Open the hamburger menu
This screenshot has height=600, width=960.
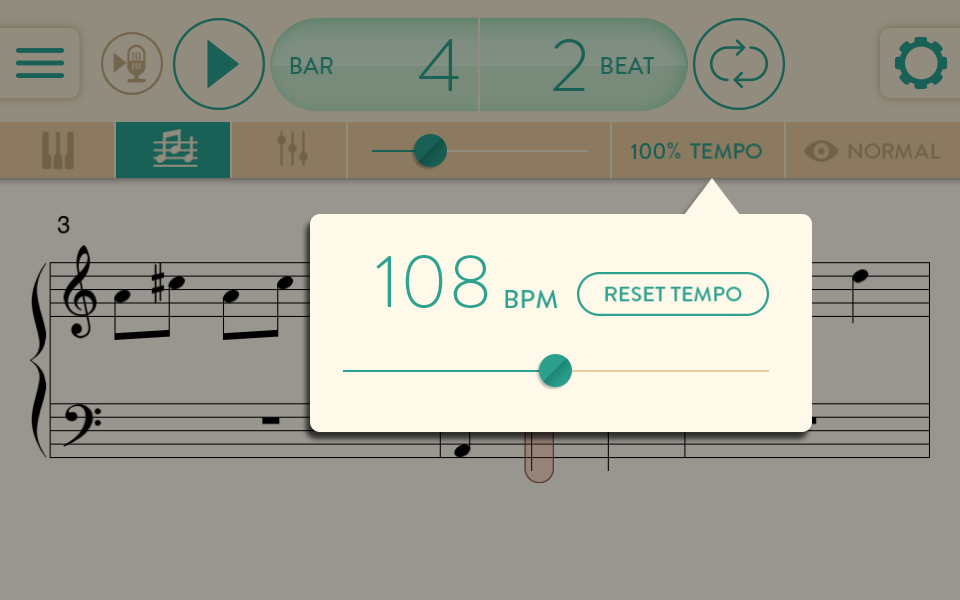(x=40, y=63)
